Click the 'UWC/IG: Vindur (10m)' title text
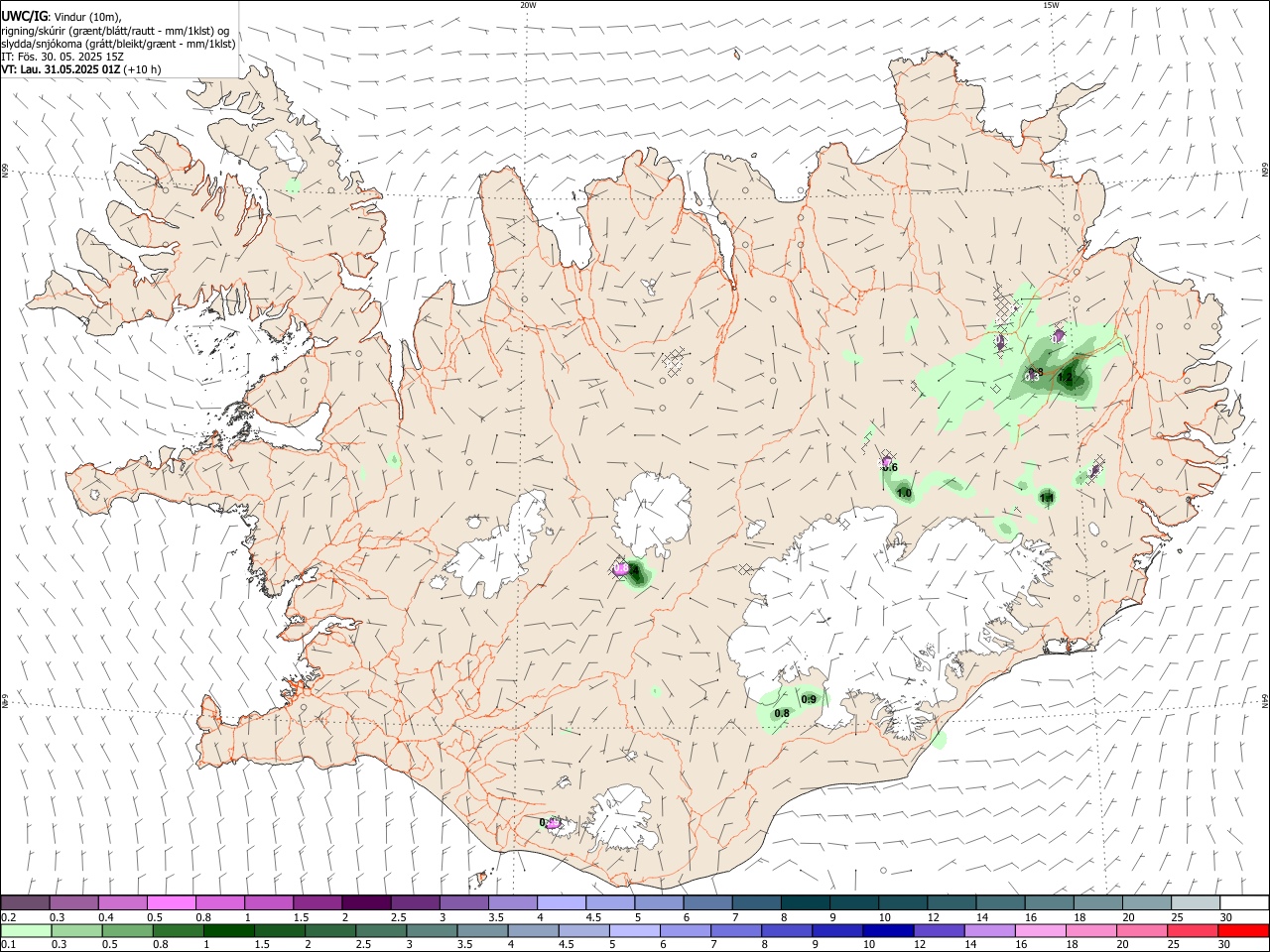The width and height of the screenshot is (1270, 952). (x=62, y=17)
